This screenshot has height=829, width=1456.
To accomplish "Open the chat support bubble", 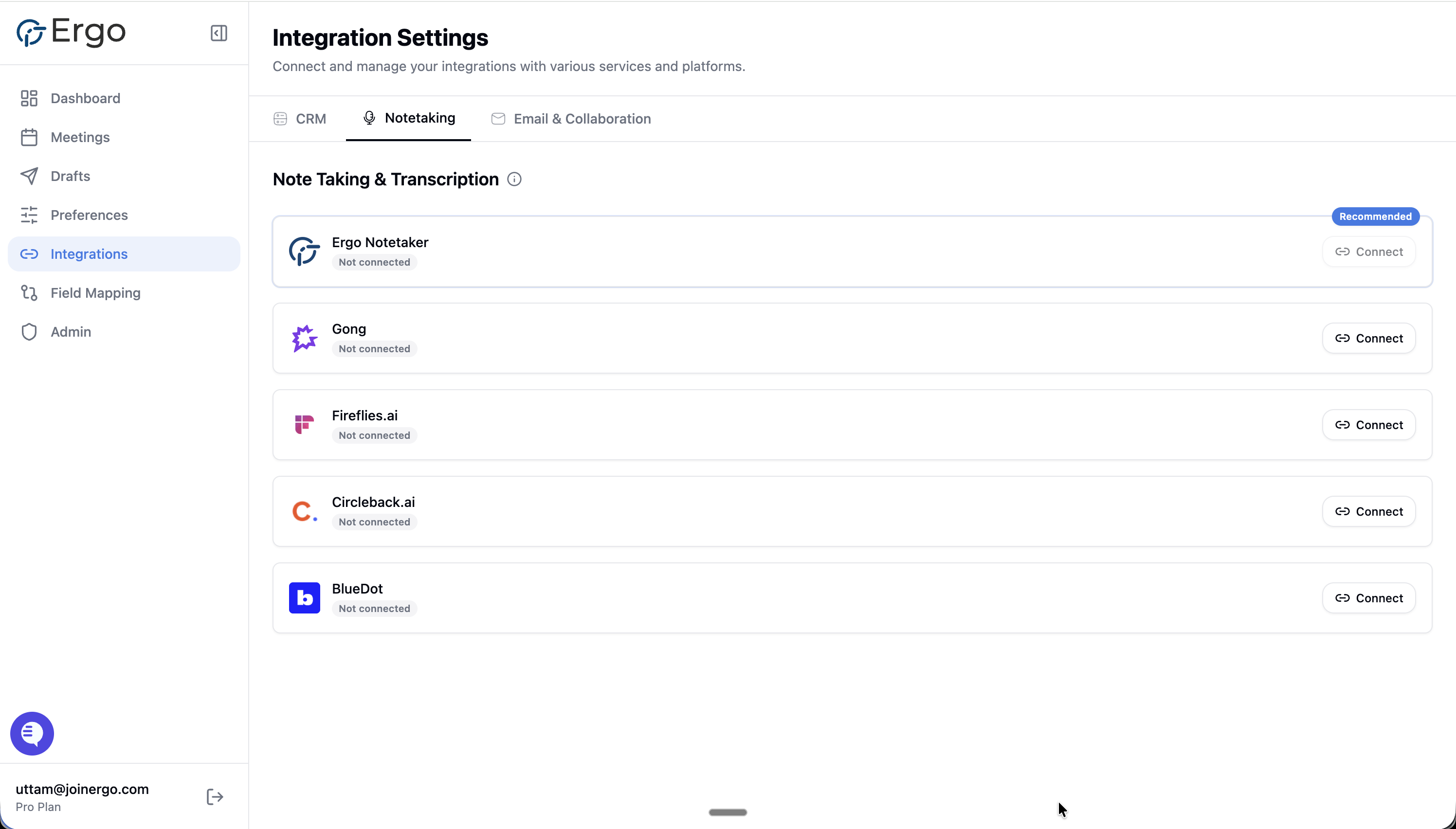I will (32, 733).
